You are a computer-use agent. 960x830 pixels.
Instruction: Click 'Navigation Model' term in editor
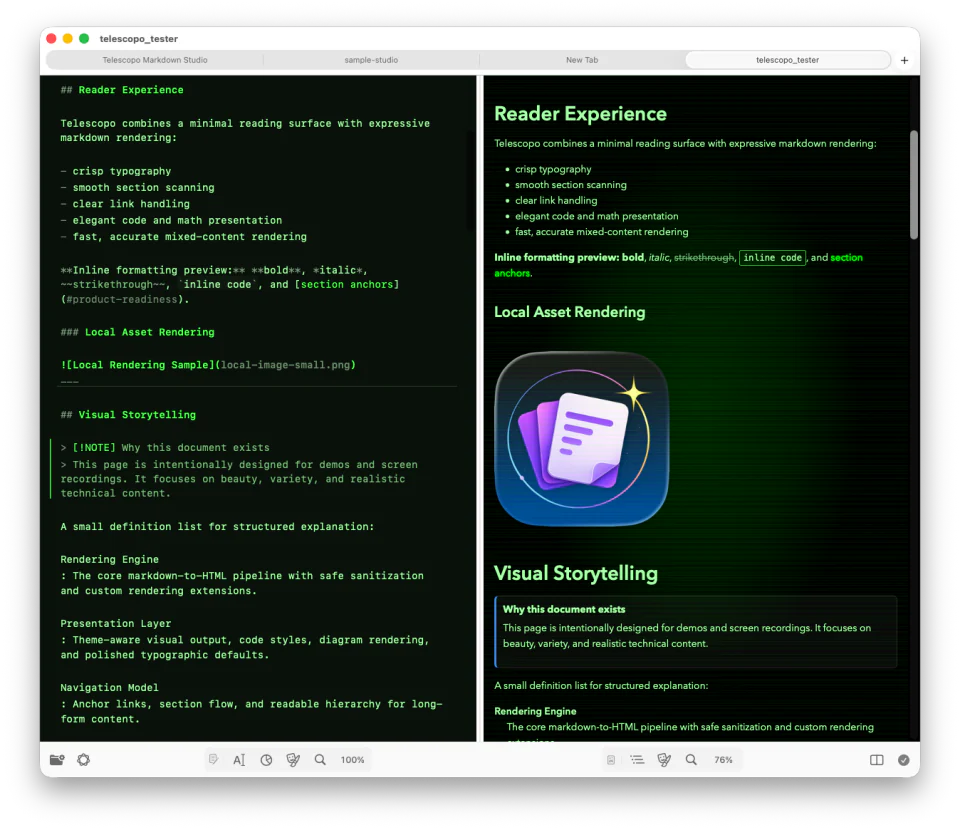click(109, 688)
